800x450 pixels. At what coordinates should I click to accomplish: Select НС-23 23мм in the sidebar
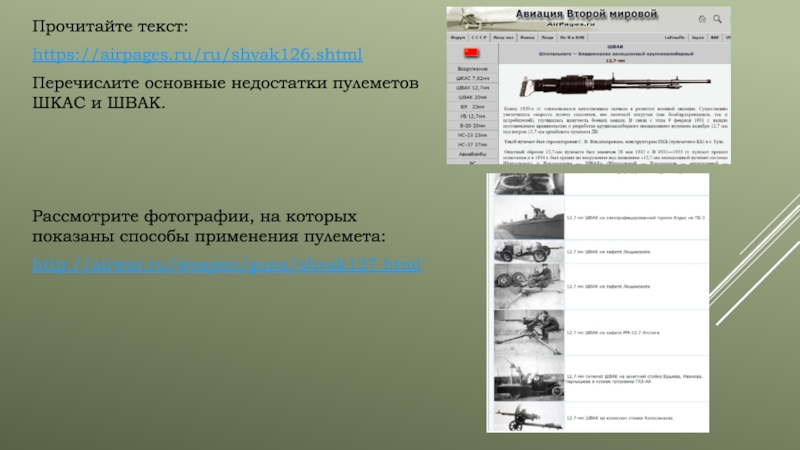pos(472,135)
